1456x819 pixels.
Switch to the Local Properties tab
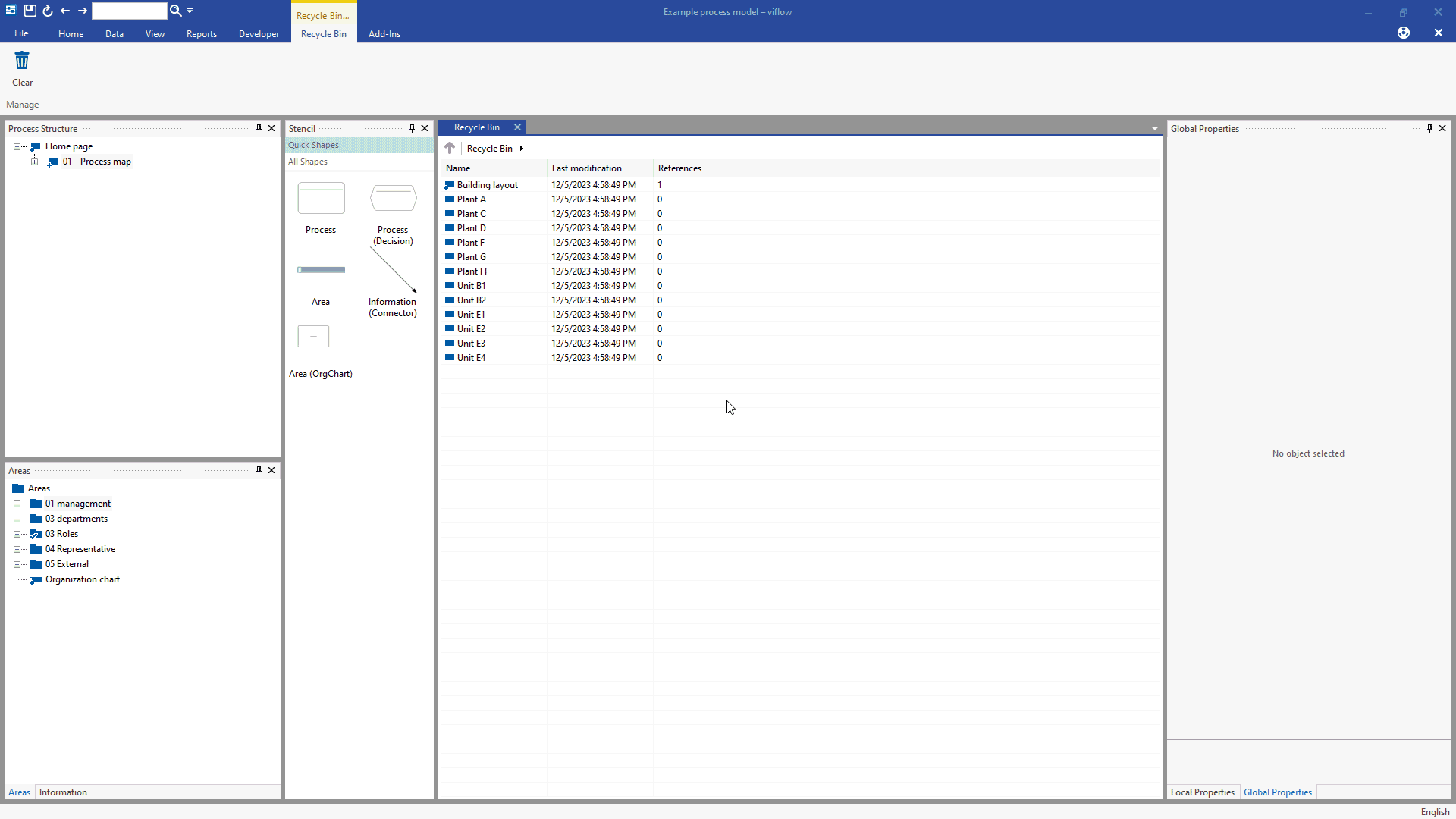1202,792
